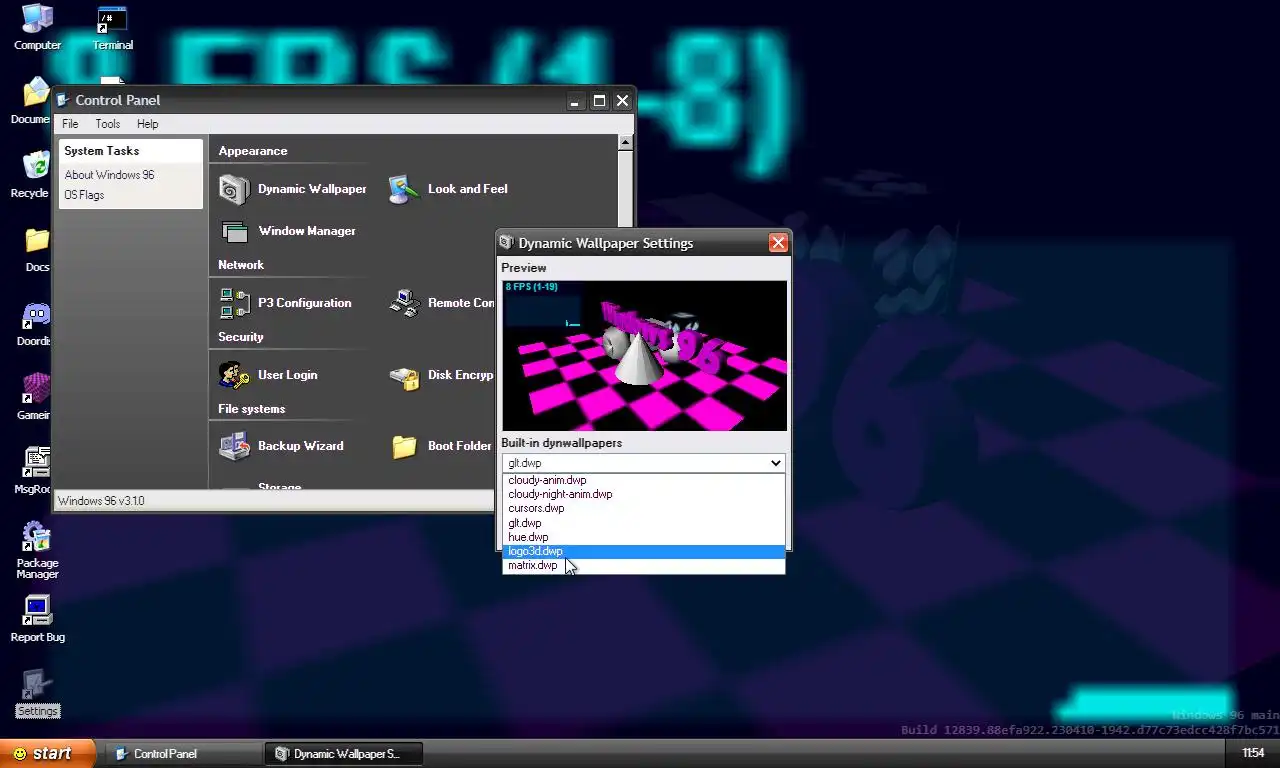This screenshot has height=768, width=1280.
Task: Select the highlighted logo3d.dwp entry
Action: [643, 551]
